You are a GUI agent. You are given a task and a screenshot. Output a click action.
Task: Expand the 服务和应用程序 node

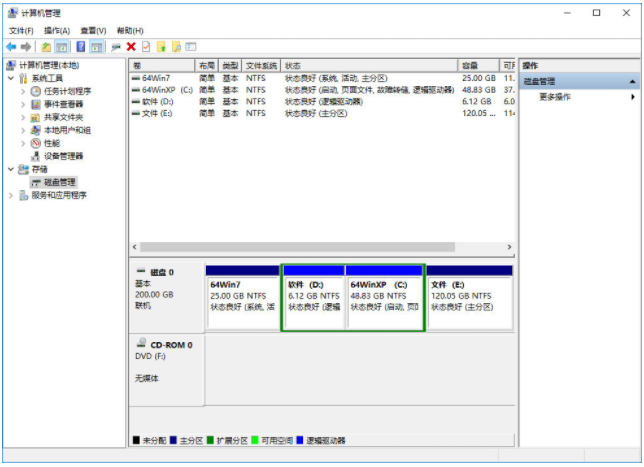click(11, 195)
